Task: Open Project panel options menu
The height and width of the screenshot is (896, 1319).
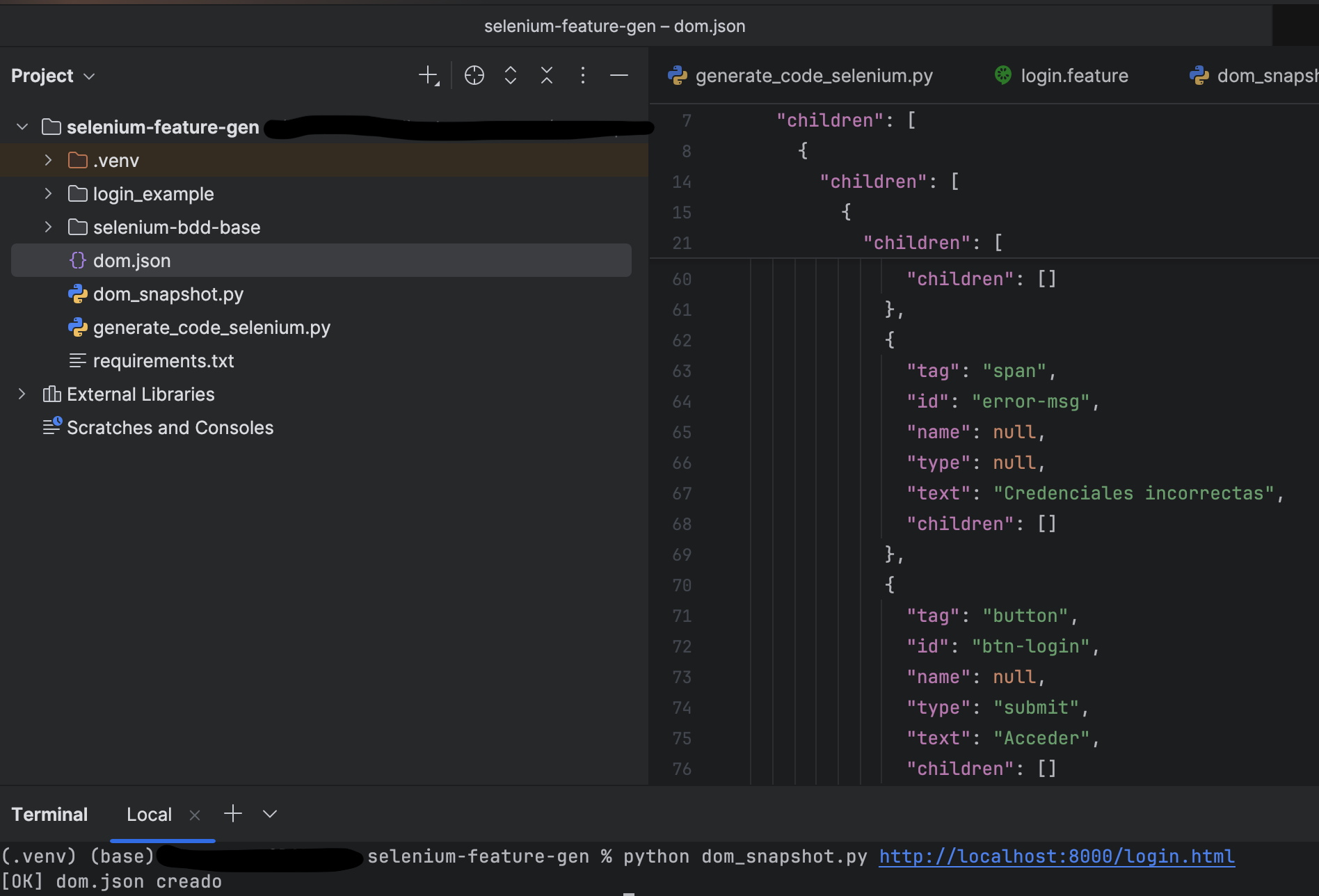Action: (583, 76)
